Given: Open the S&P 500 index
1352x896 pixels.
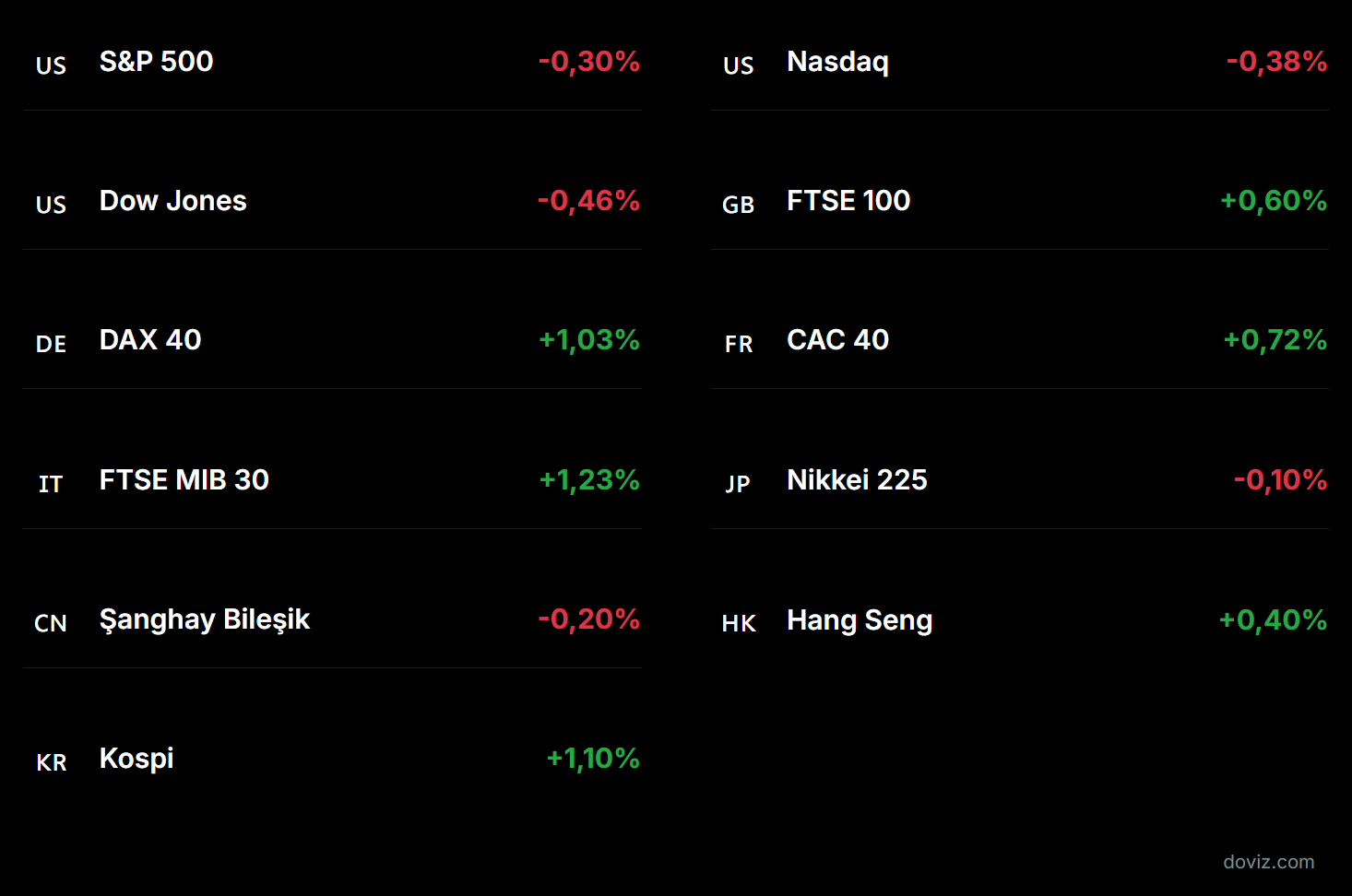Looking at the screenshot, I should 156,62.
